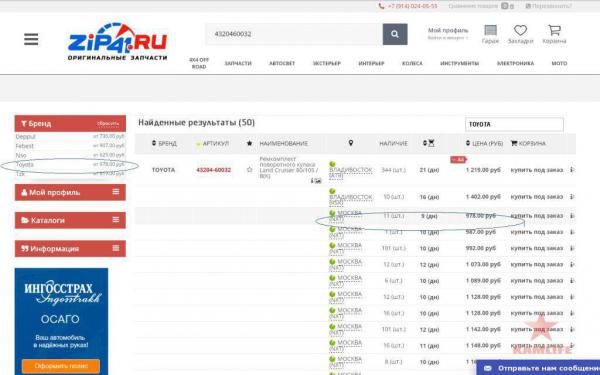Open bookmarks via the heart icon
Viewport: 600px width, 375px height.
(520, 34)
